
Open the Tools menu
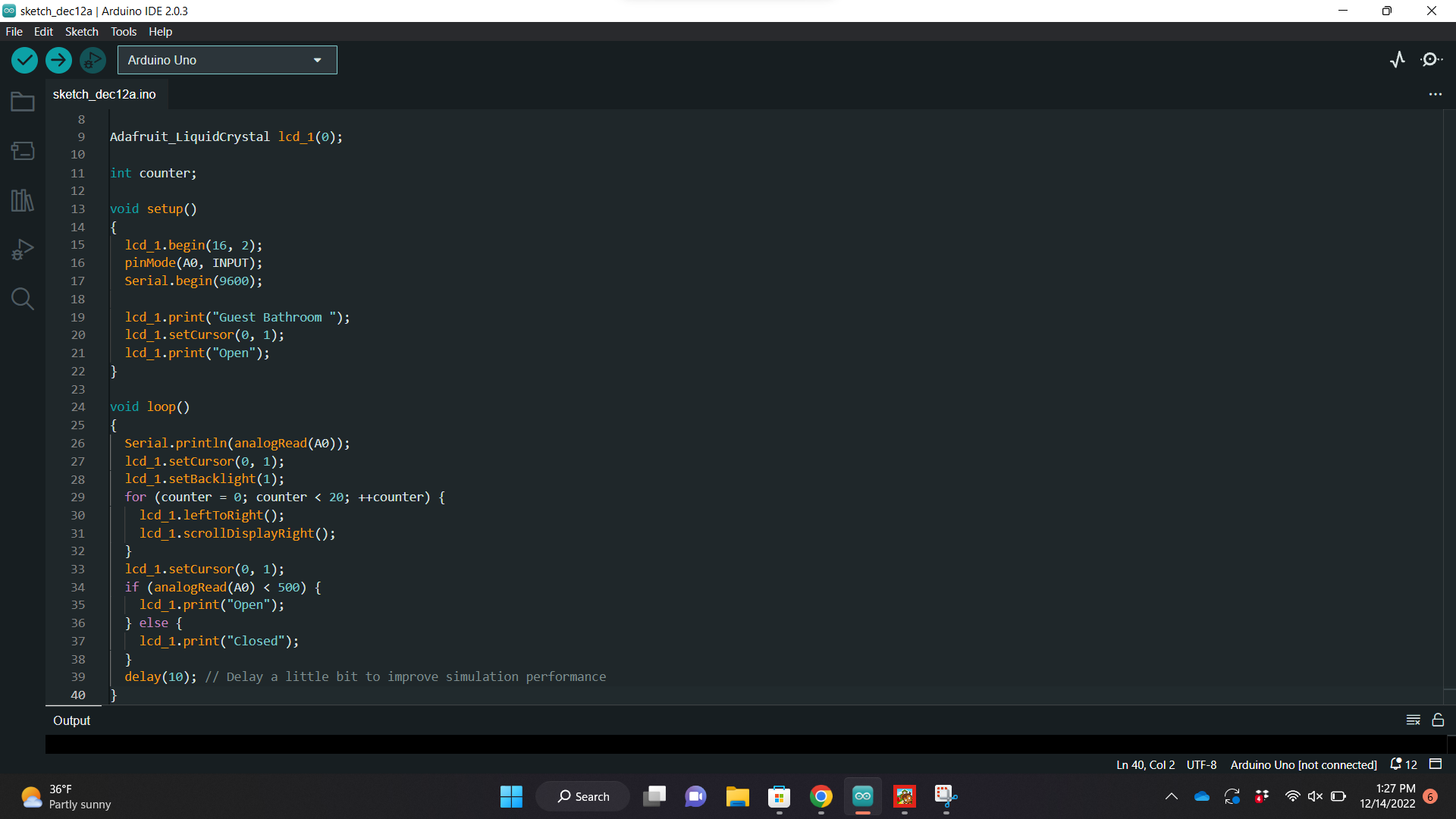(x=122, y=31)
